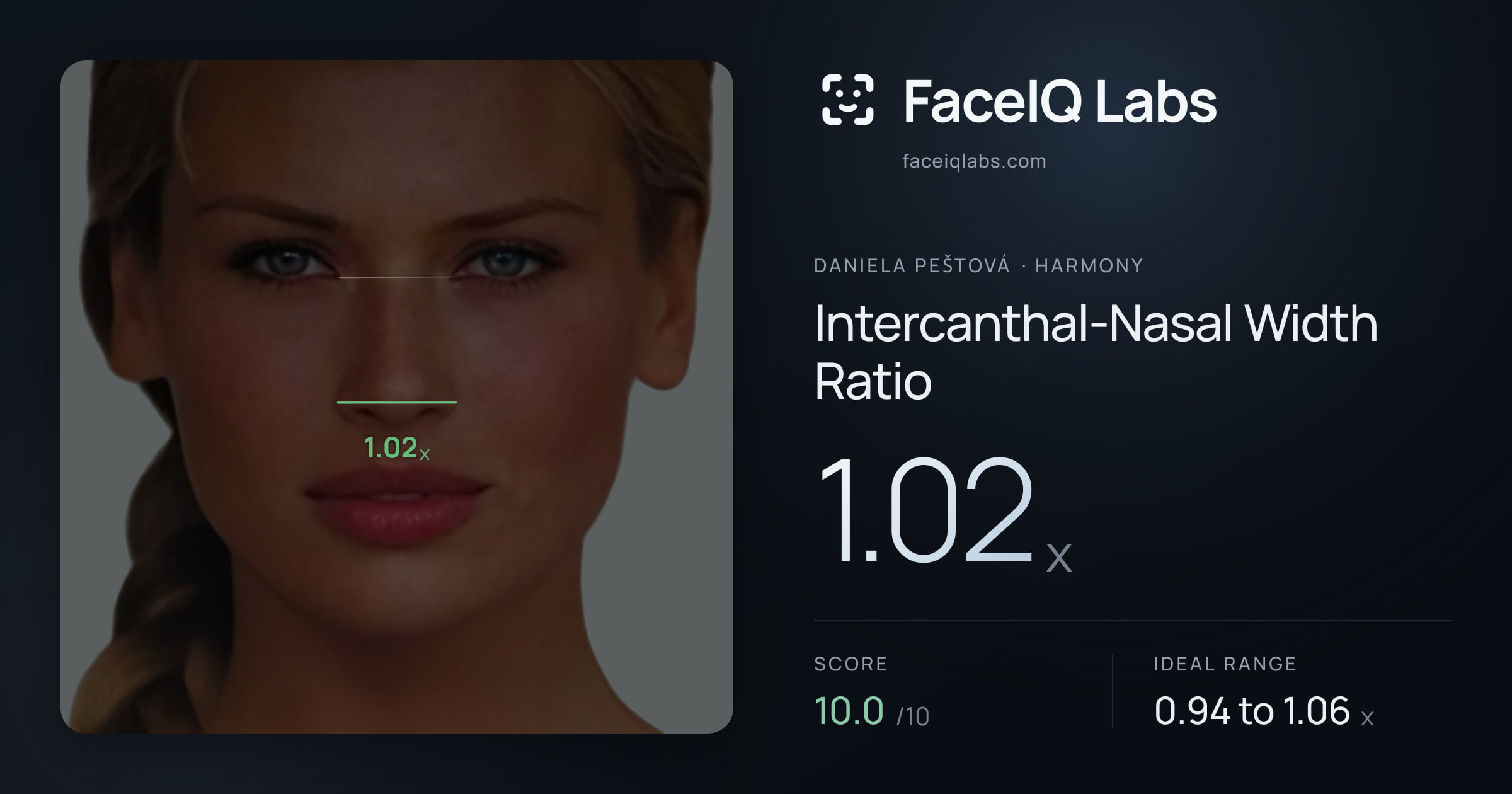Click the FaceIQ Labs brand name
The width and height of the screenshot is (1512, 794).
tap(1060, 101)
